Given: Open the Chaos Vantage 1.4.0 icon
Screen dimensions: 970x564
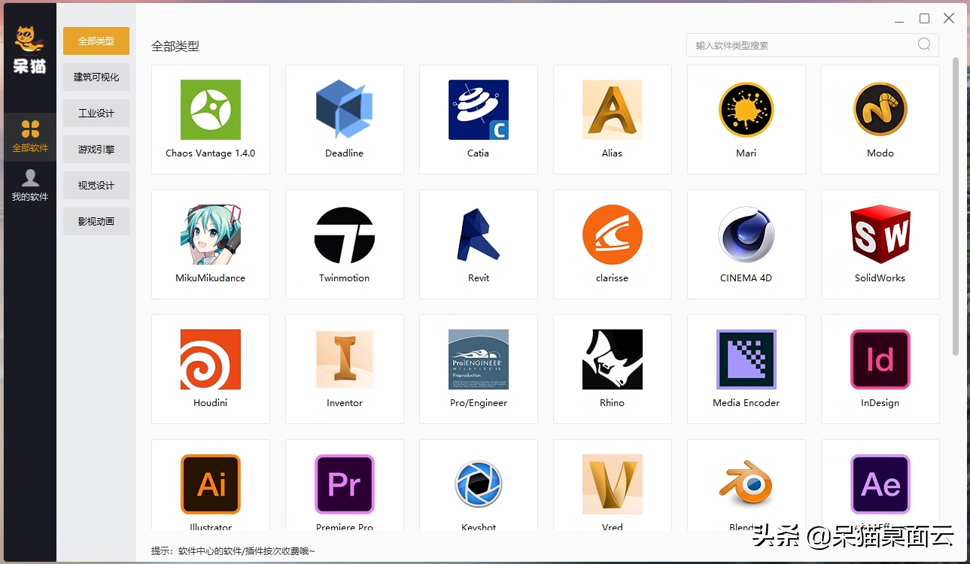Looking at the screenshot, I should [210, 110].
